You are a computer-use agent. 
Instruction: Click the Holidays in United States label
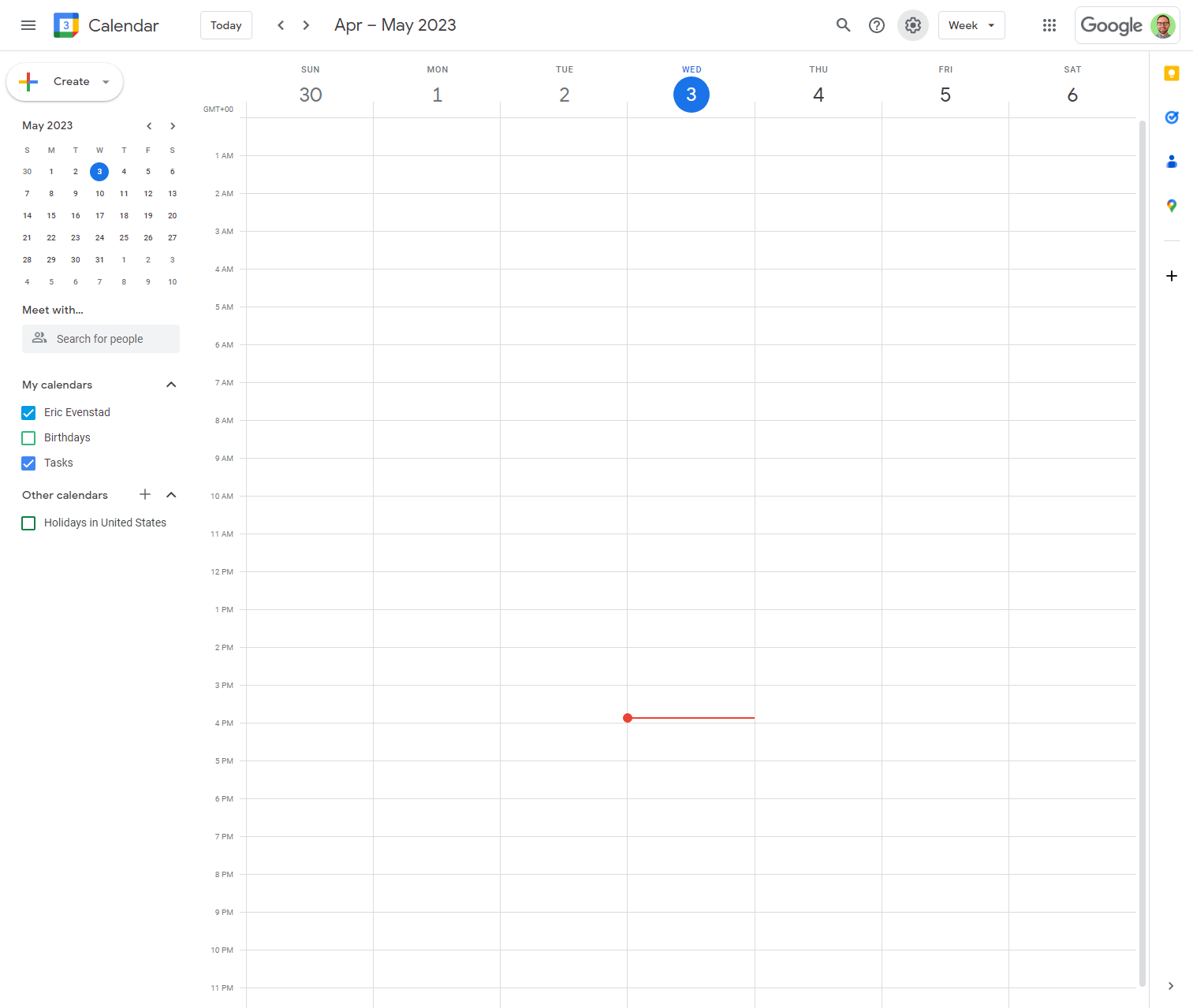pos(105,523)
